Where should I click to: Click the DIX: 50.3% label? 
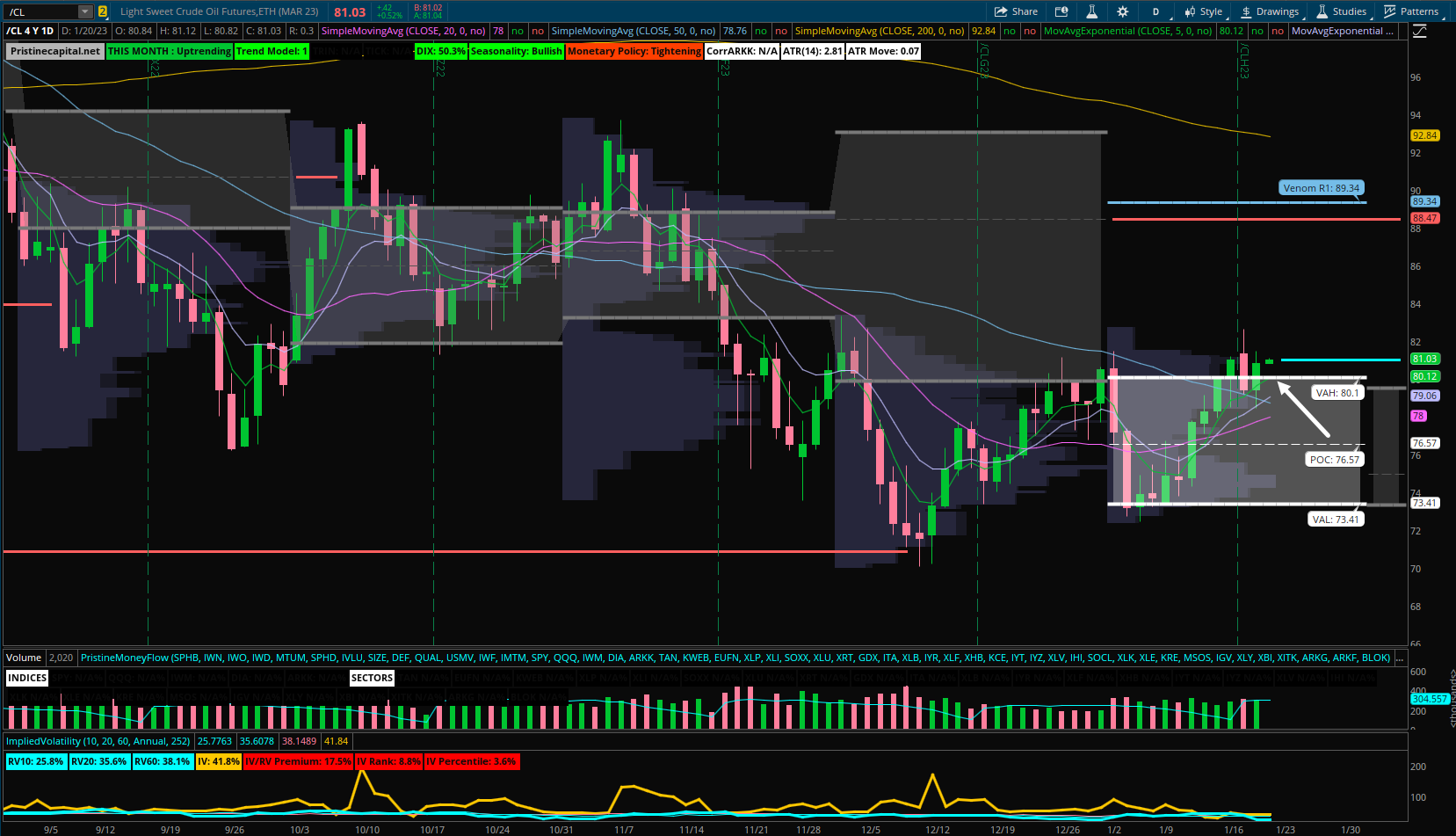click(441, 51)
